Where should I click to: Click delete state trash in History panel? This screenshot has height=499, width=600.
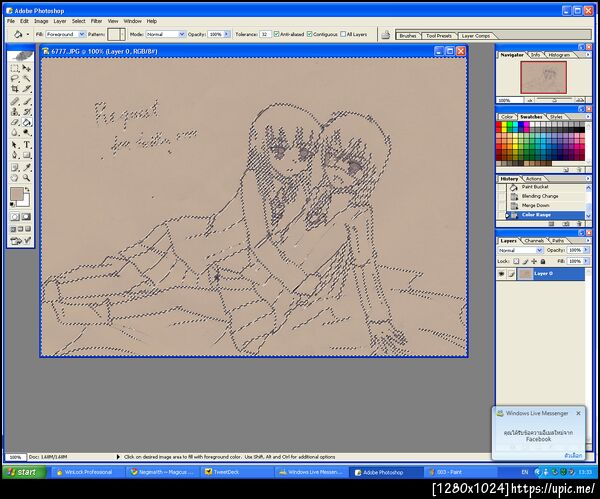pos(579,224)
